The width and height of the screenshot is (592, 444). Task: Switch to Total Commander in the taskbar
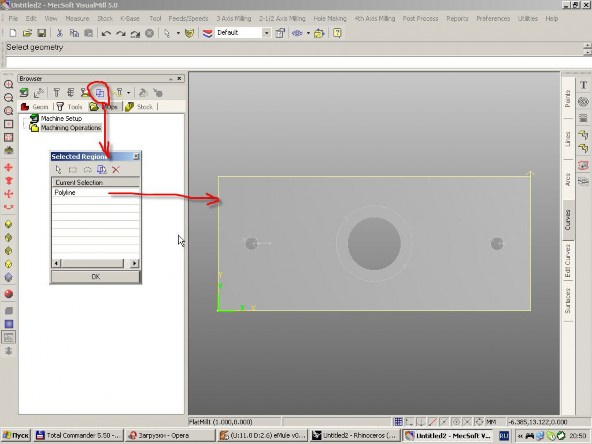78,436
